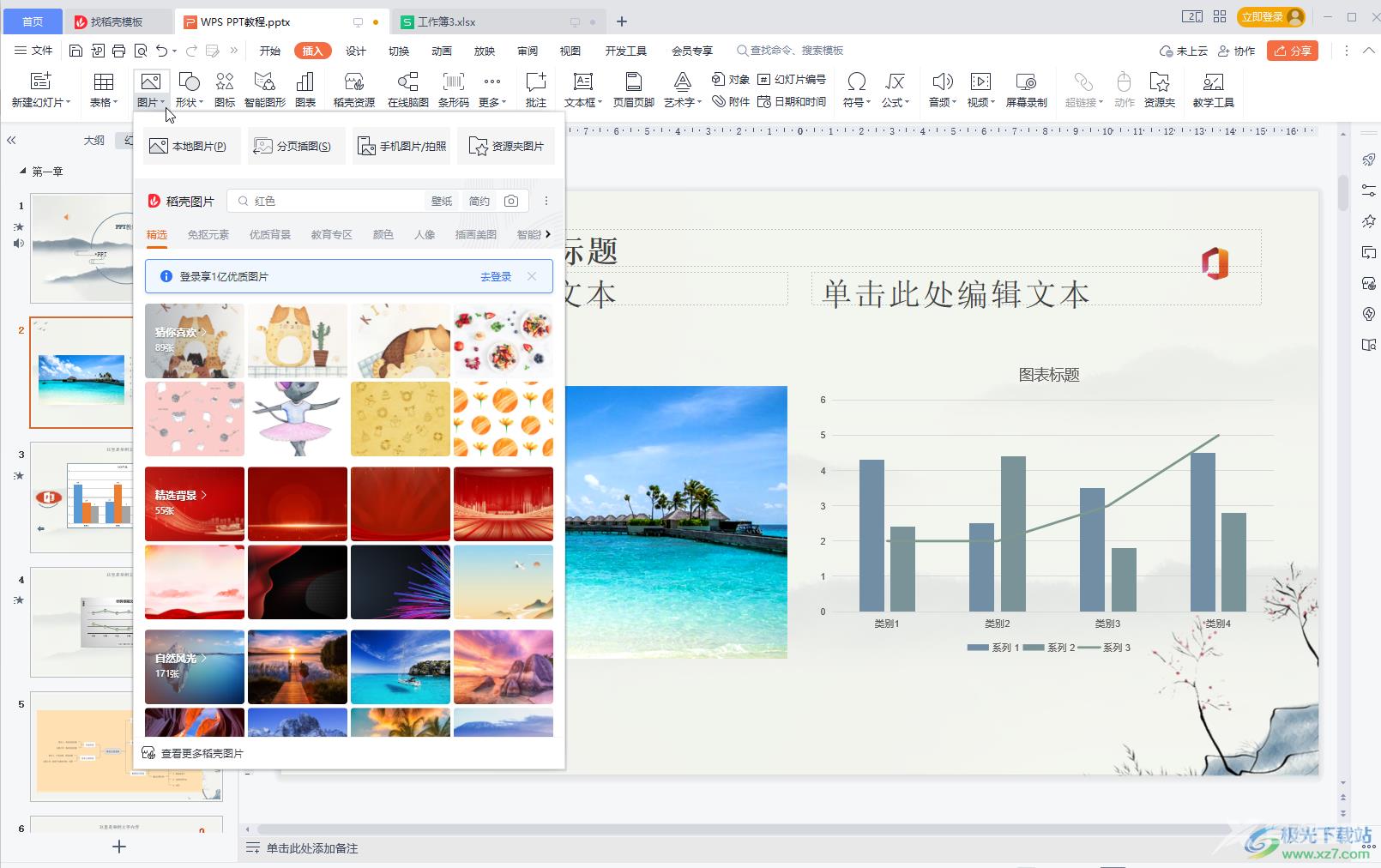Switch to the 设计 design tab
This screenshot has height=868, width=1381.
pos(356,51)
